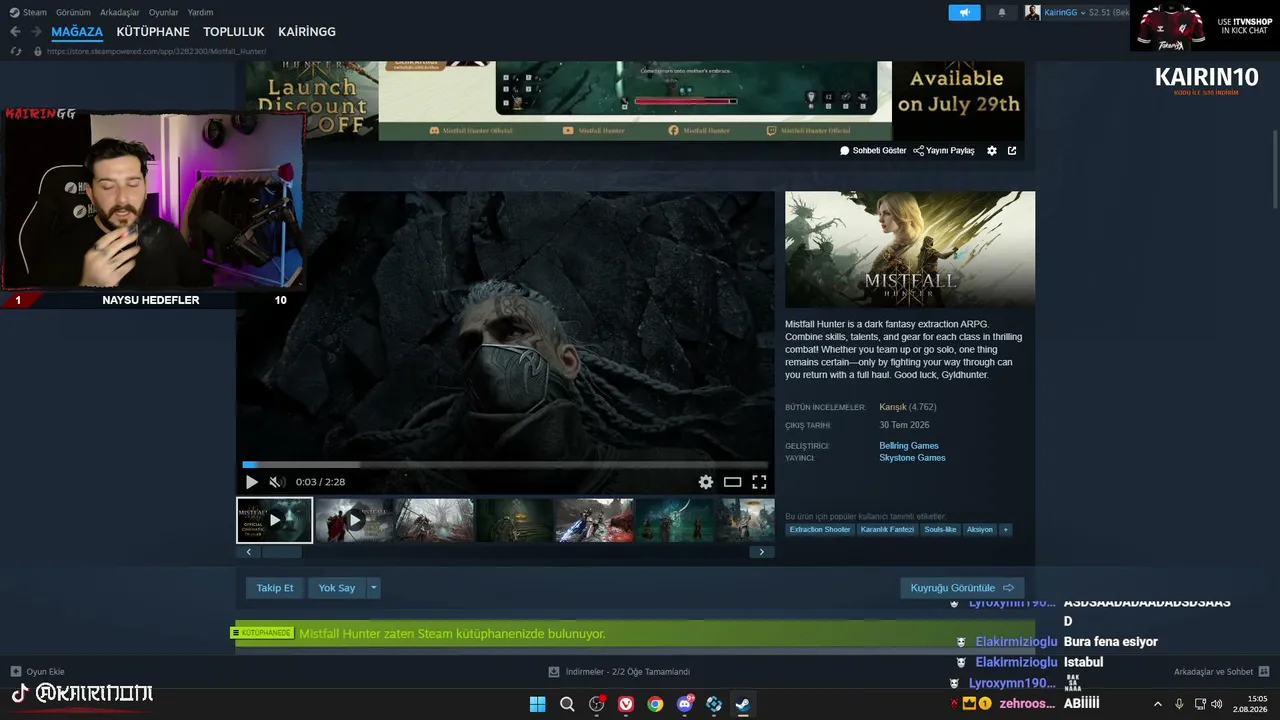Screen dimensions: 1280x720
Task: Open Google Chrome from taskbar
Action: pos(655,704)
